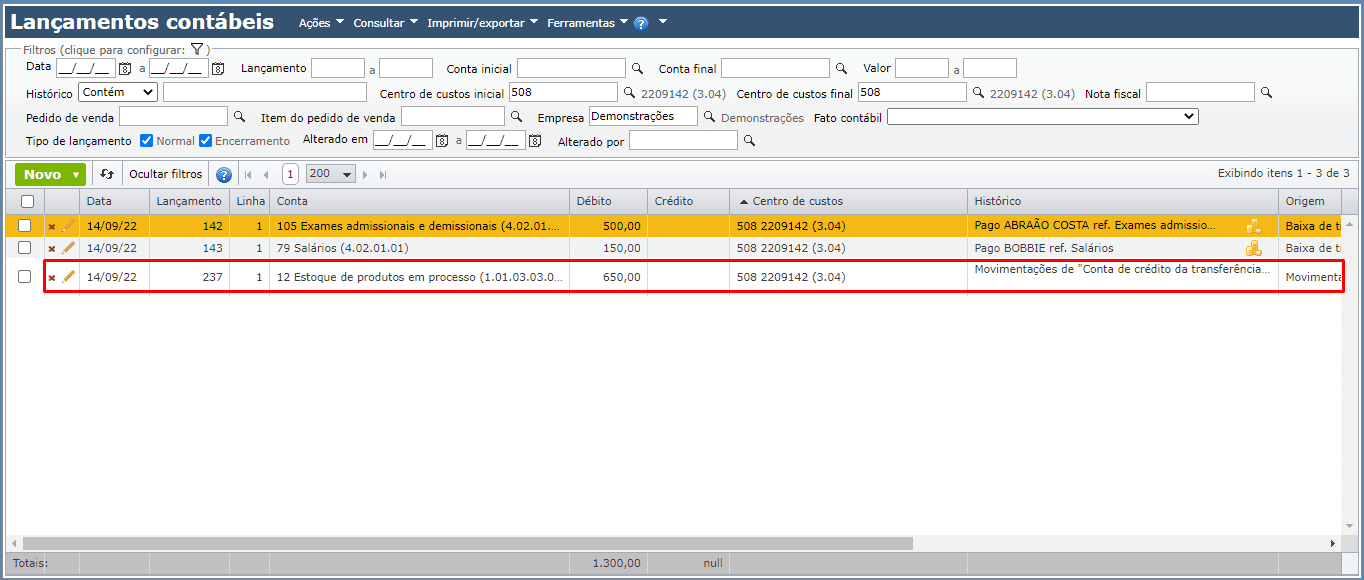Click the 650,00 debit value

point(622,277)
